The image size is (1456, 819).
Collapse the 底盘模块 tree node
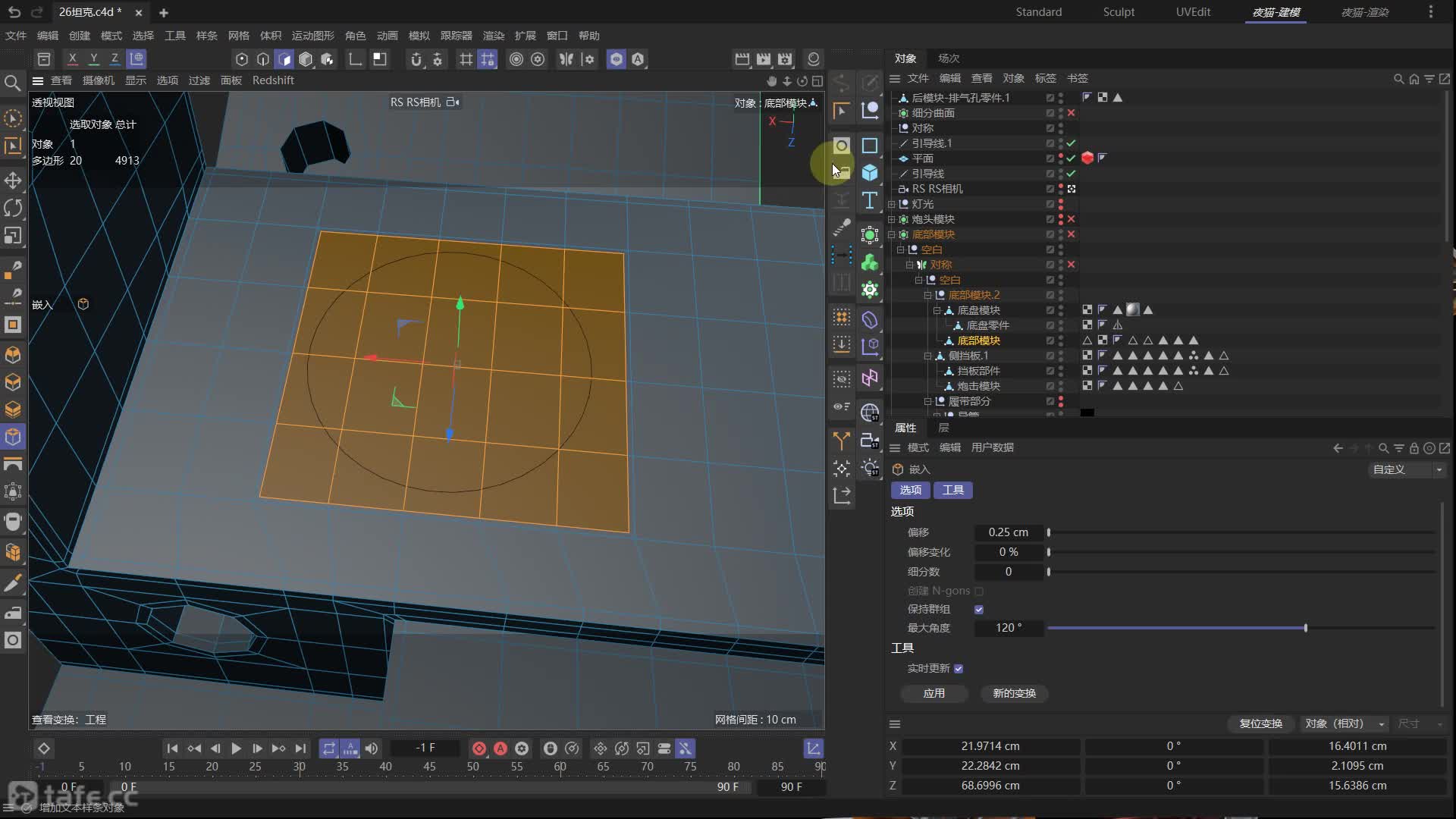coord(937,310)
